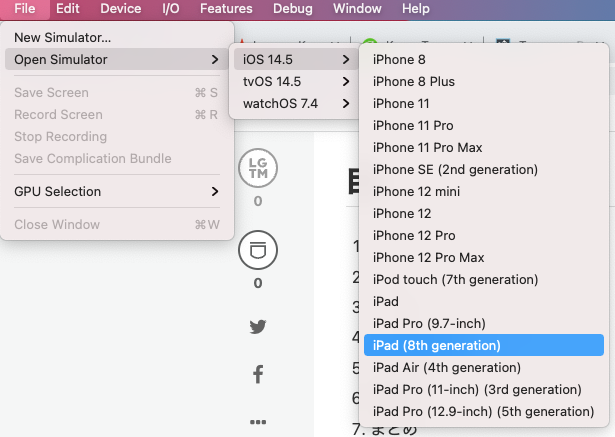
Task: Select iPhone 12 mini simulator
Action: (x=484, y=191)
